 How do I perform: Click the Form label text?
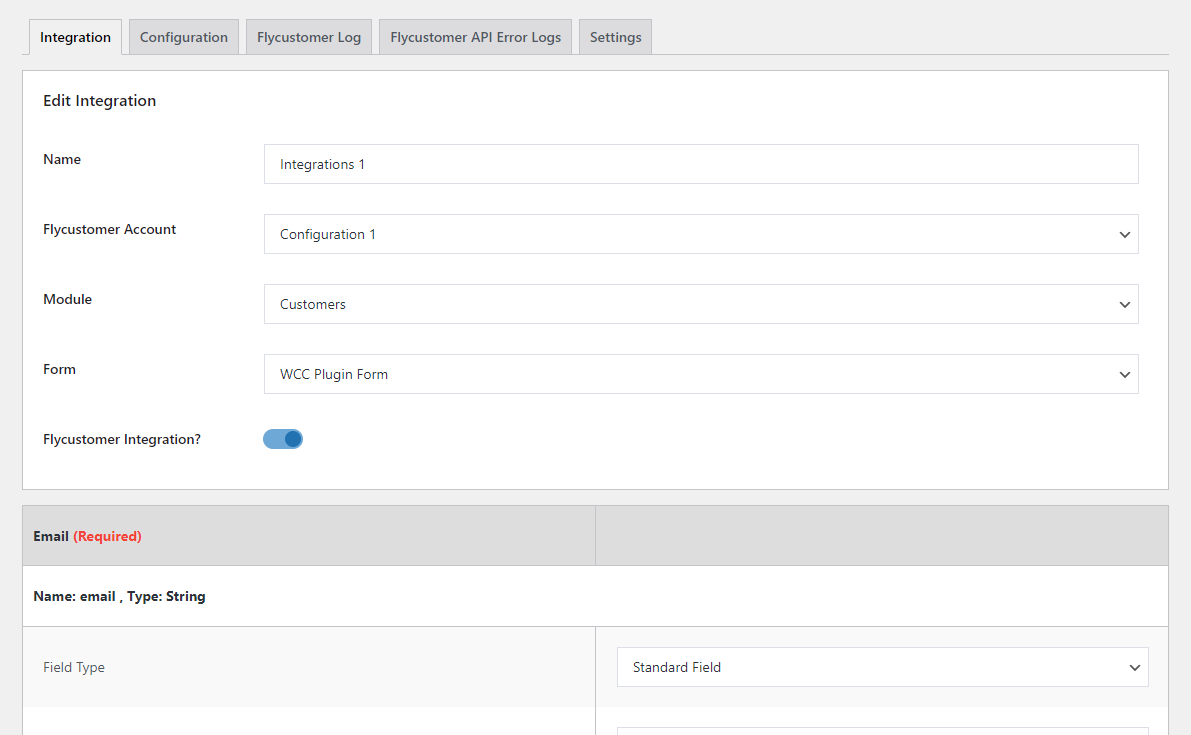pos(60,369)
